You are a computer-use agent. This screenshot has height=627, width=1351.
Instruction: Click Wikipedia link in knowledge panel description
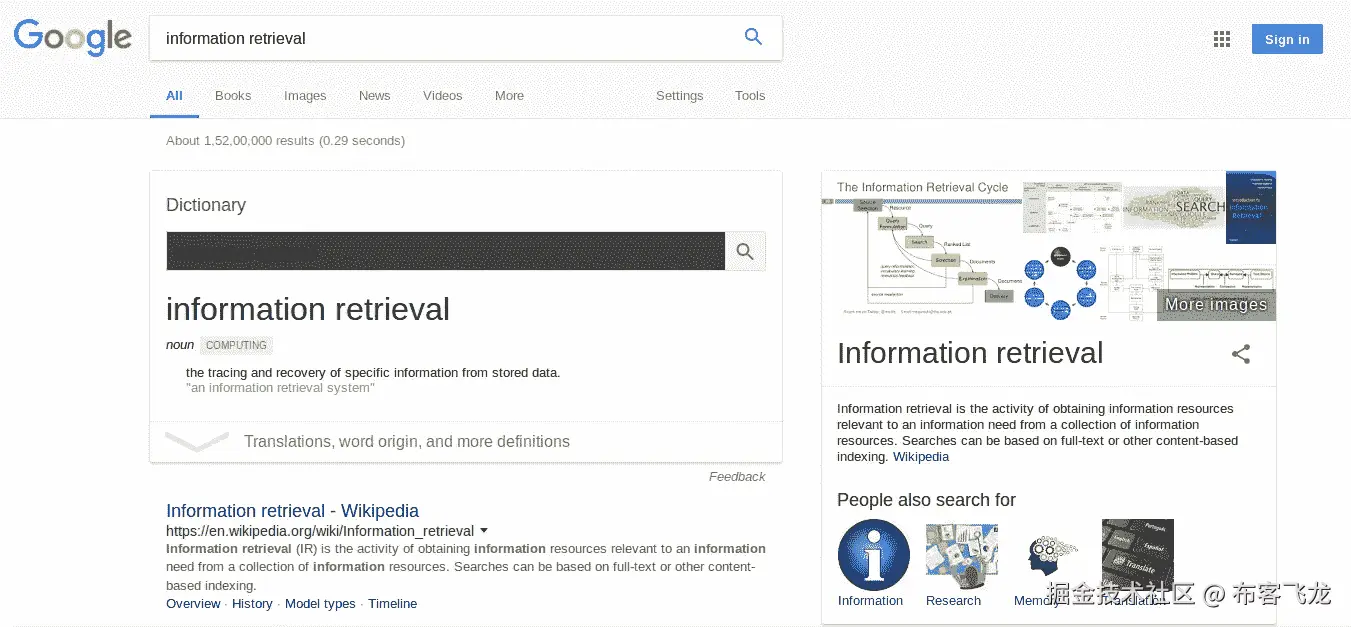pyautogui.click(x=921, y=457)
